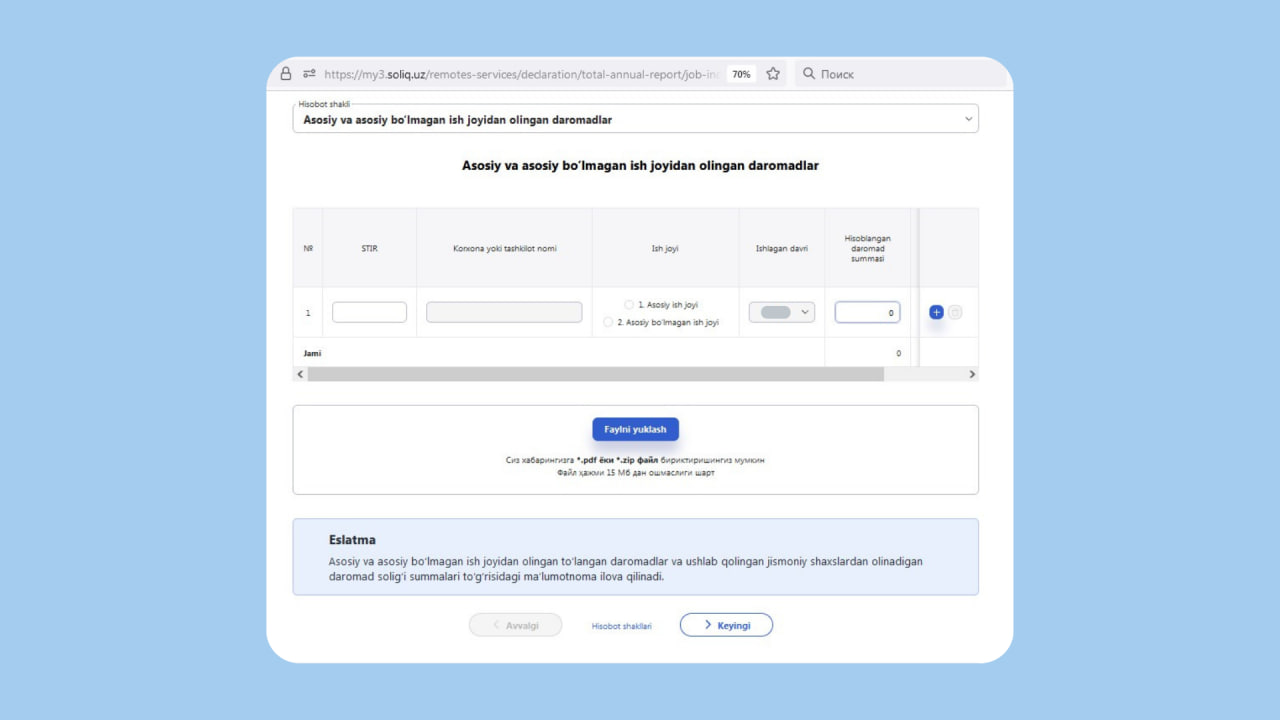The height and width of the screenshot is (720, 1280).
Task: Click the 70% zoom level badge
Action: click(x=741, y=74)
